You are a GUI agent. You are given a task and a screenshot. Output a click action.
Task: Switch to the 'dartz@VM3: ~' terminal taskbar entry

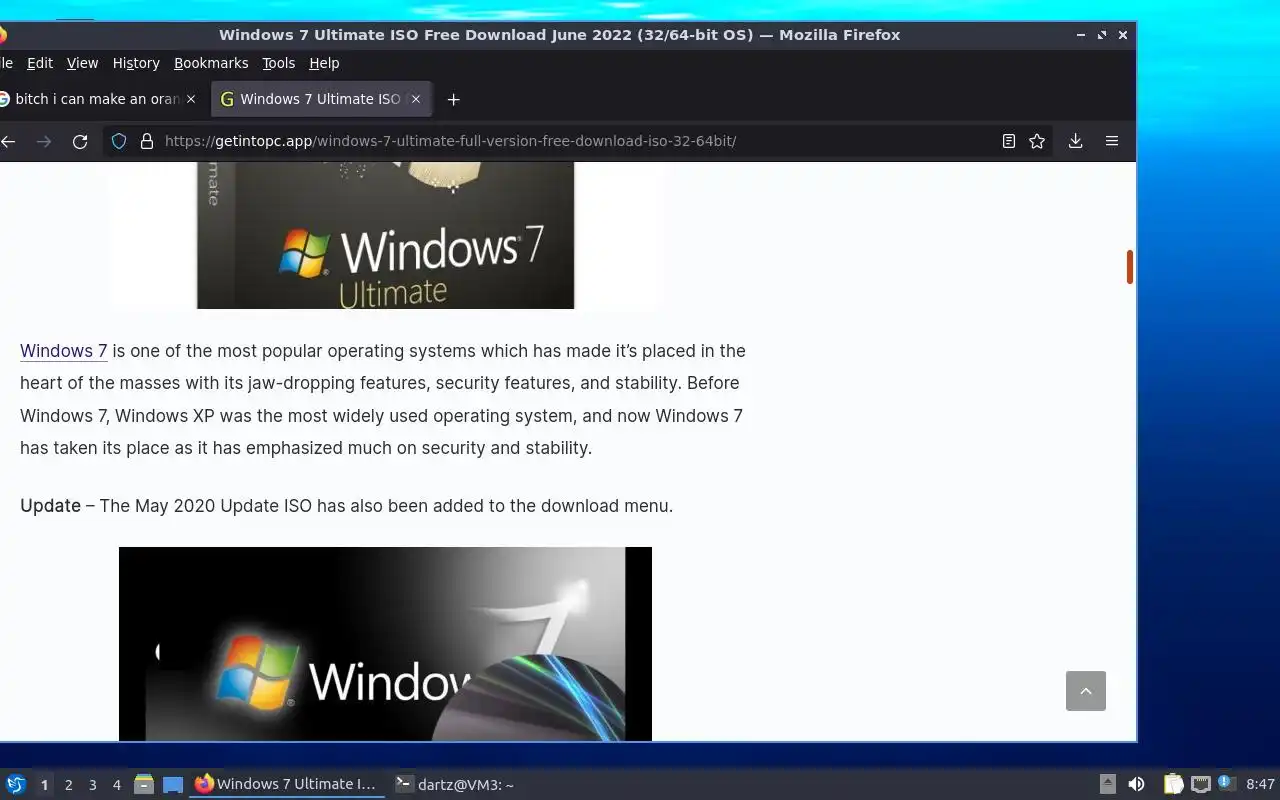pos(454,784)
